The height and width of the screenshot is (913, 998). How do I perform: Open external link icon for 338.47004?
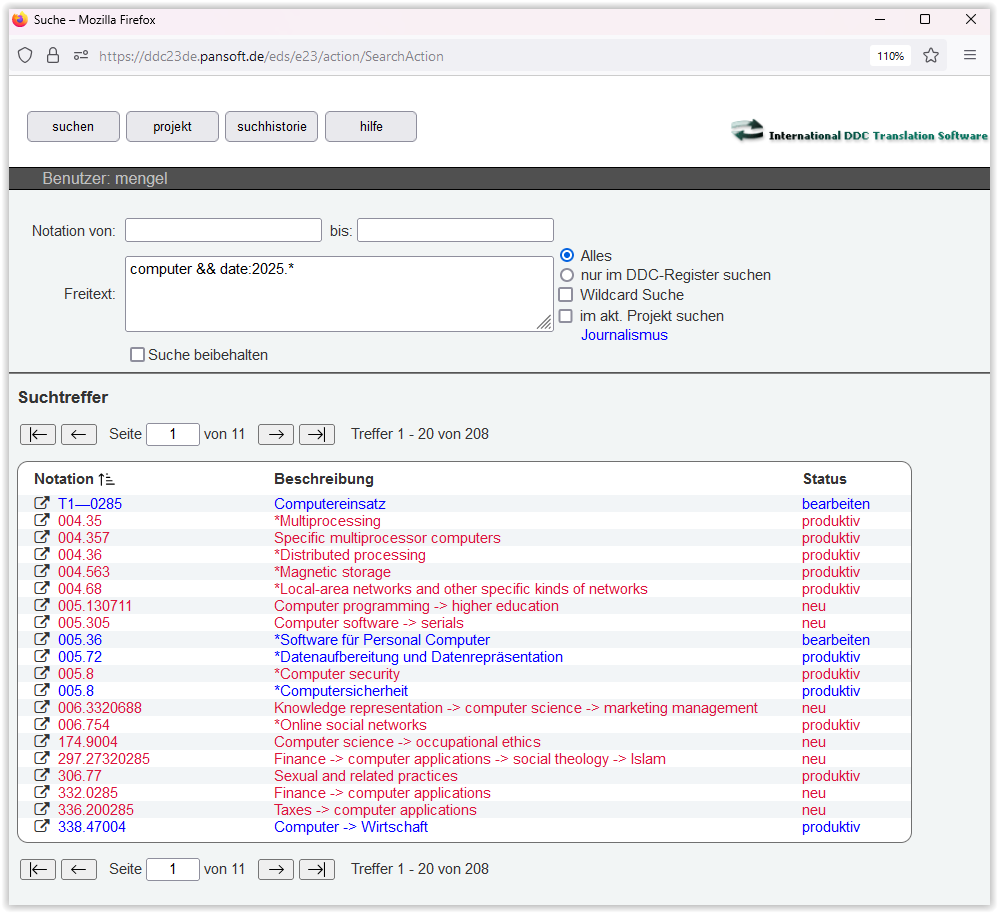[x=42, y=827]
